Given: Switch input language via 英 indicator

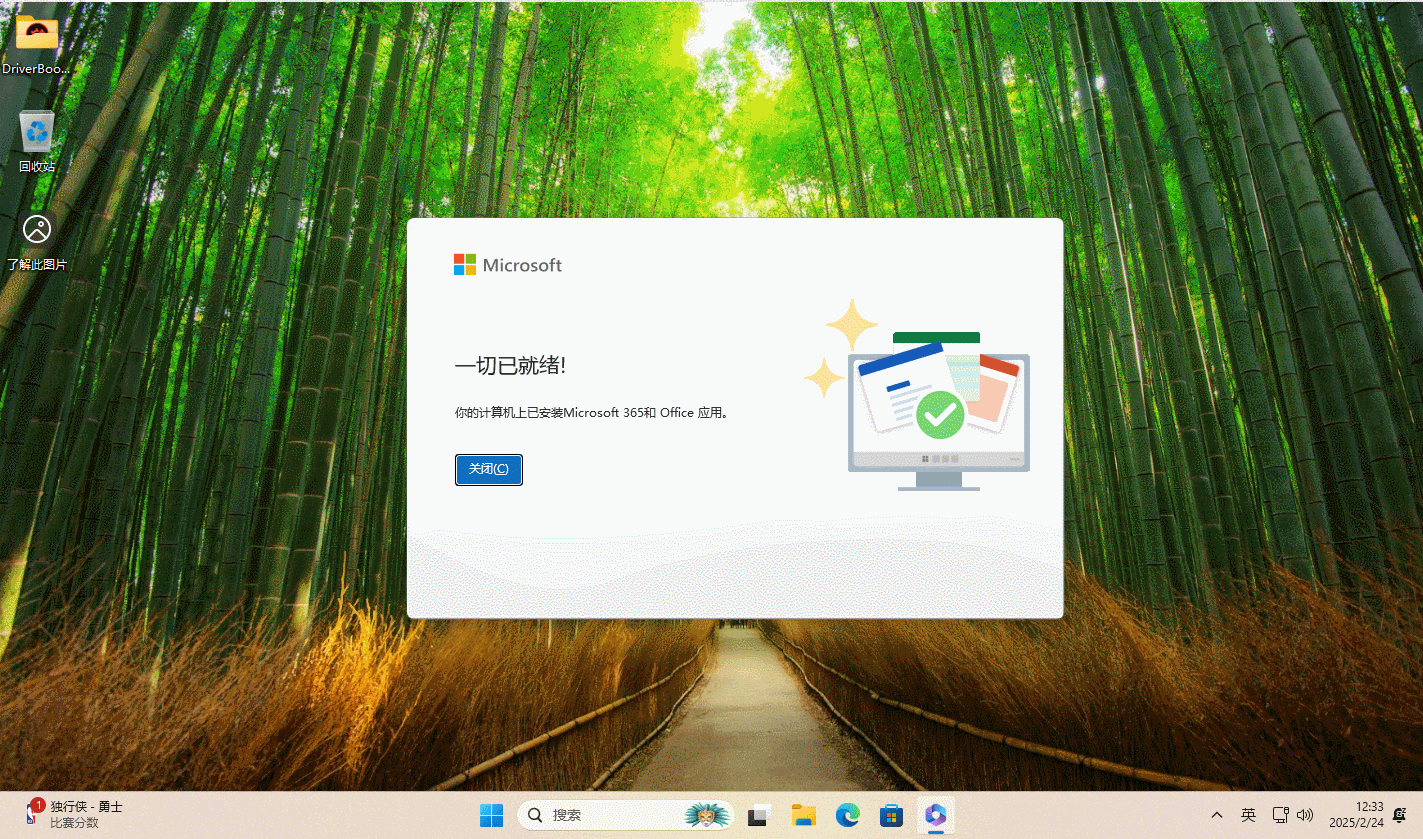Looking at the screenshot, I should 1248,816.
